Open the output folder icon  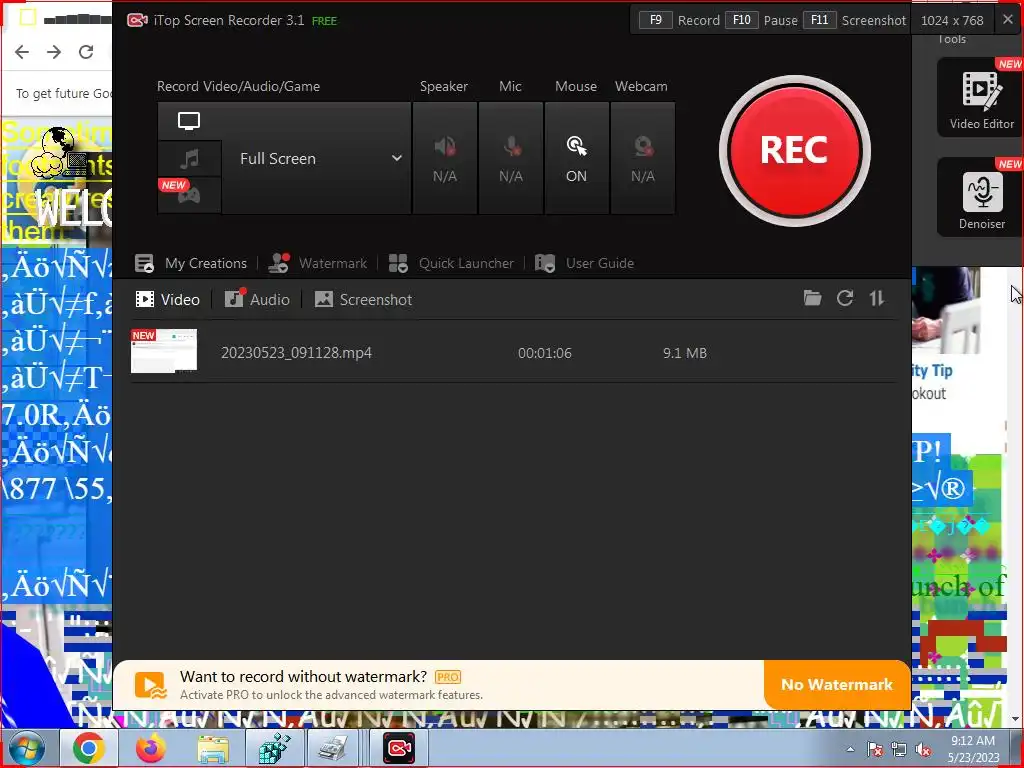(x=812, y=298)
